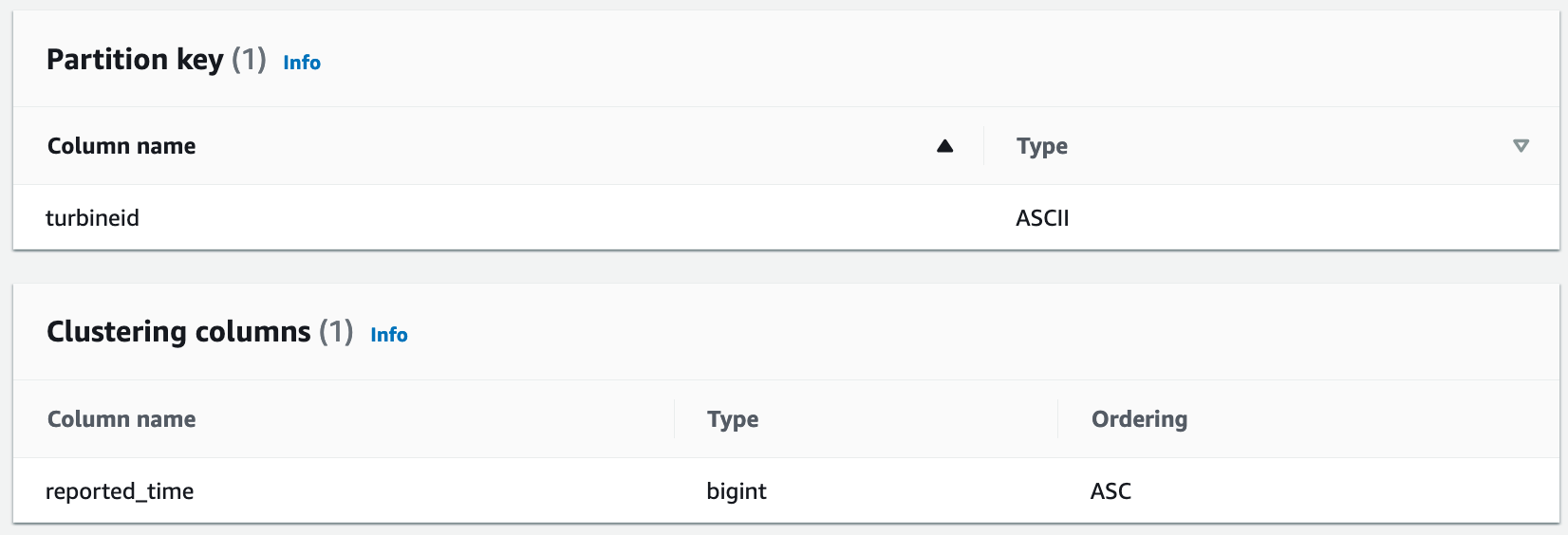
Task: Click the Clustering columns section heading
Action: click(x=178, y=332)
